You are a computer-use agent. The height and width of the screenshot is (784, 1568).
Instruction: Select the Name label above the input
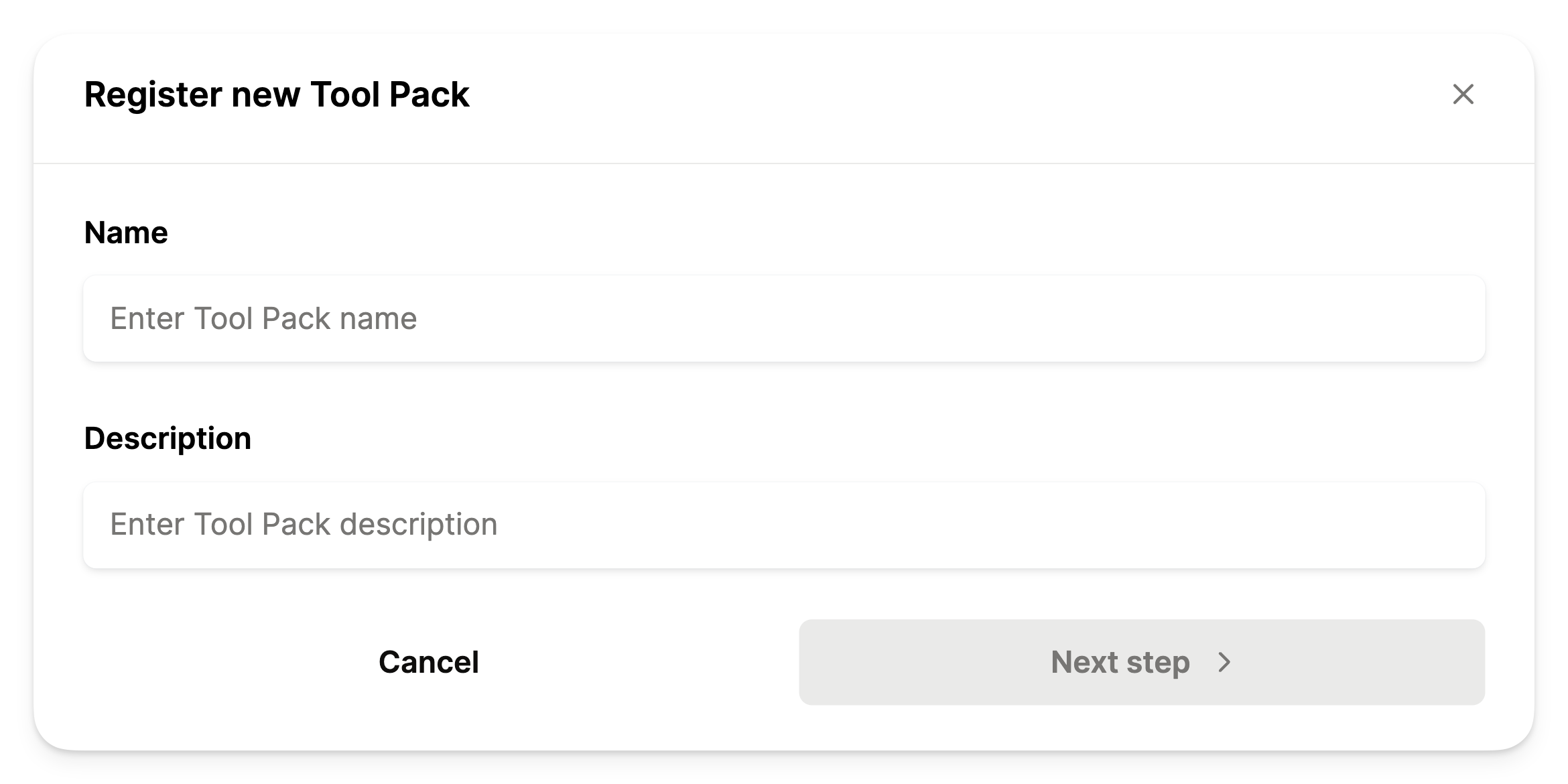pyautogui.click(x=126, y=233)
